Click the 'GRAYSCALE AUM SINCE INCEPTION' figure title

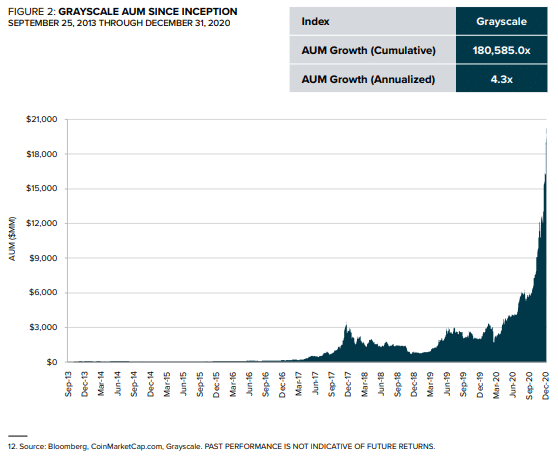pyautogui.click(x=148, y=12)
